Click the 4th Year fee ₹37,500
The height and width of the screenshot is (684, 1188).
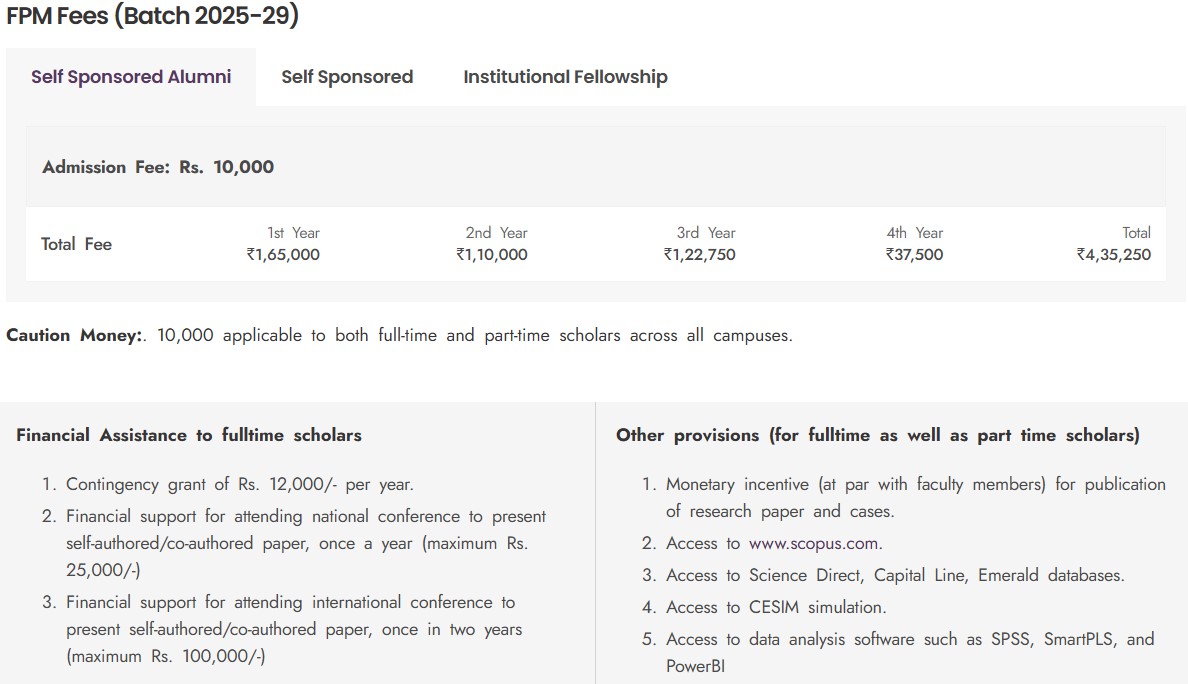[x=914, y=254]
